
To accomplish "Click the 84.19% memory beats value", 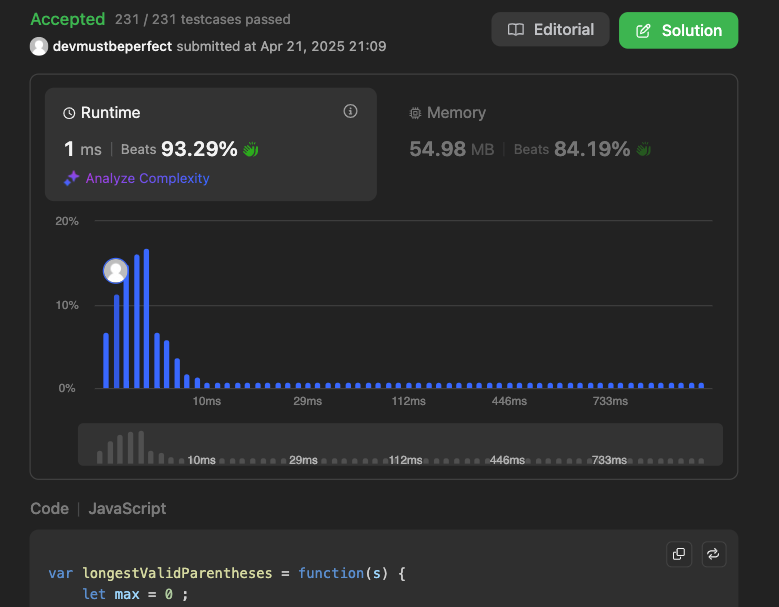I will click(x=592, y=149).
